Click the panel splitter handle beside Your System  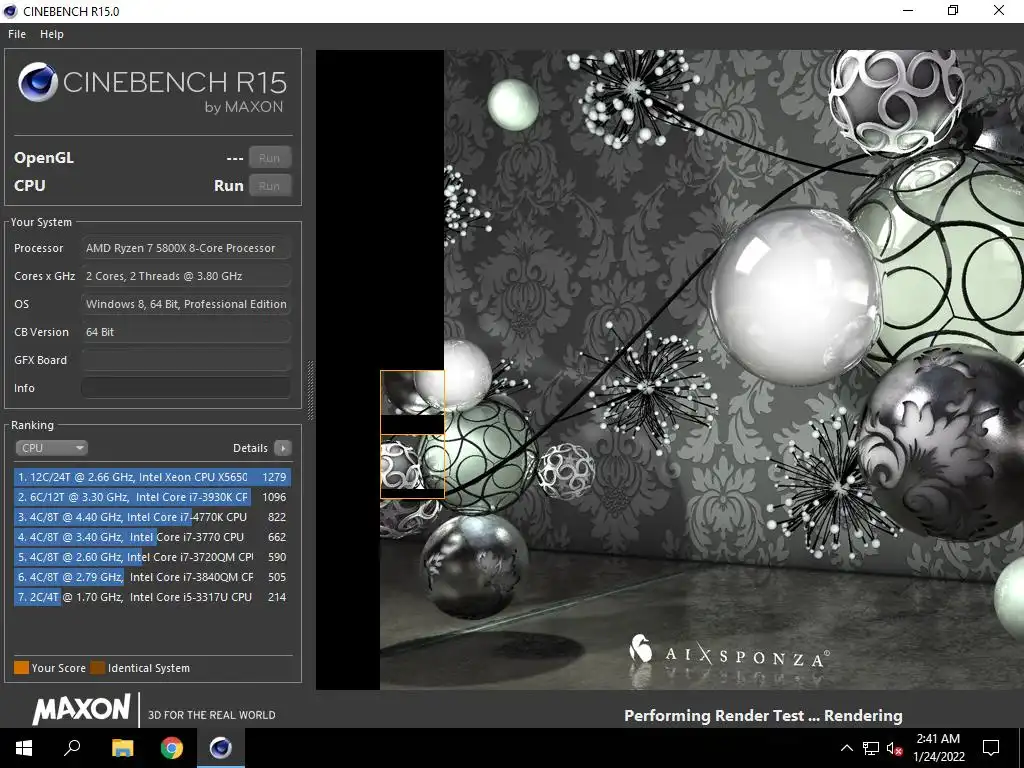[x=310, y=389]
